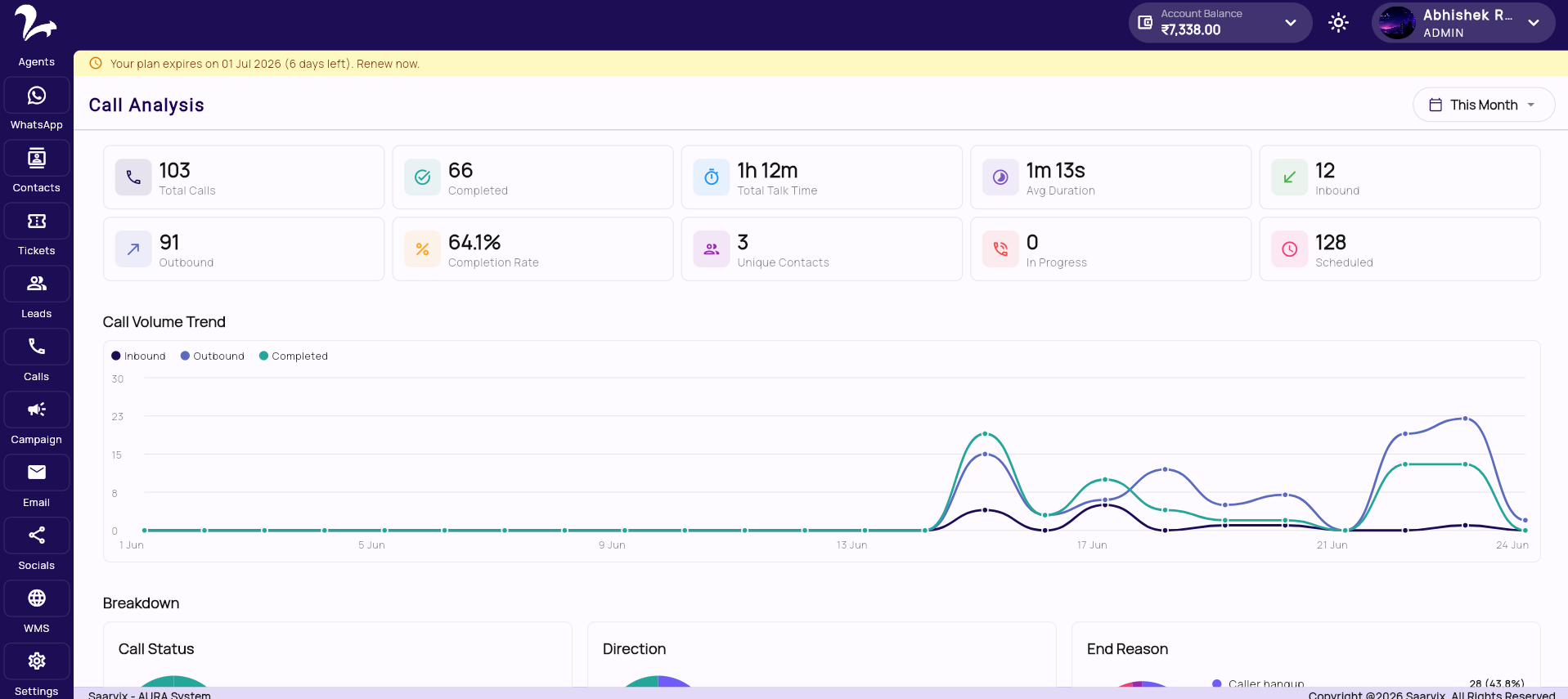Click the 128 Scheduled value
1568x699 pixels.
(1331, 242)
